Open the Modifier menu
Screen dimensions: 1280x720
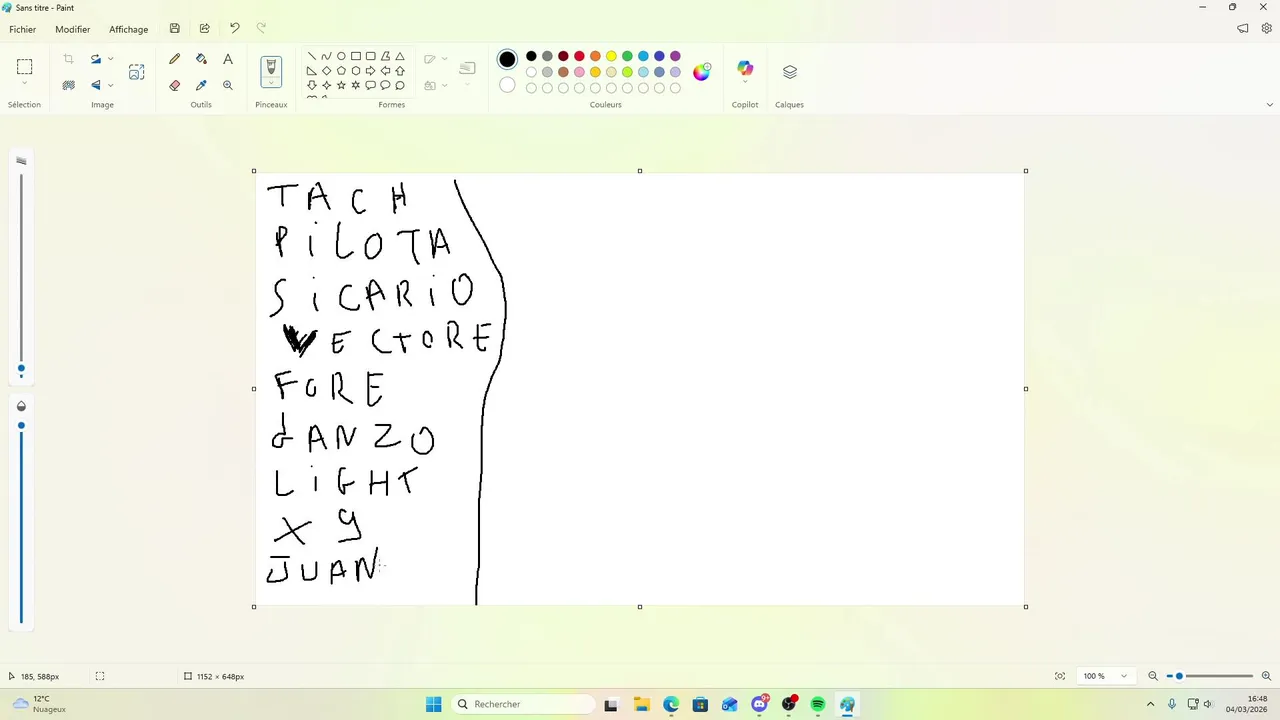(x=73, y=29)
